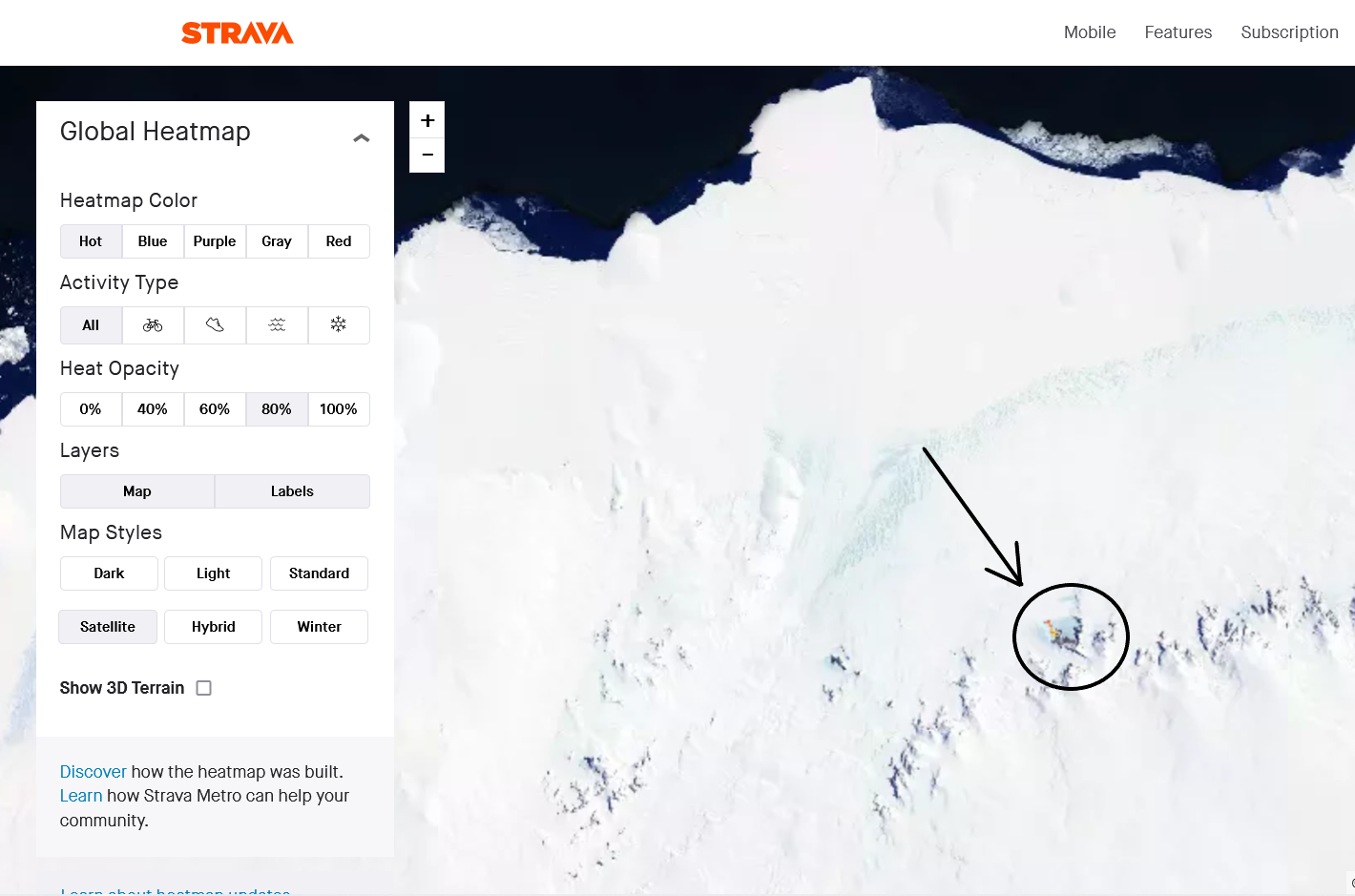Set heatmap color to Purple
The image size is (1355, 896).
[x=215, y=241]
